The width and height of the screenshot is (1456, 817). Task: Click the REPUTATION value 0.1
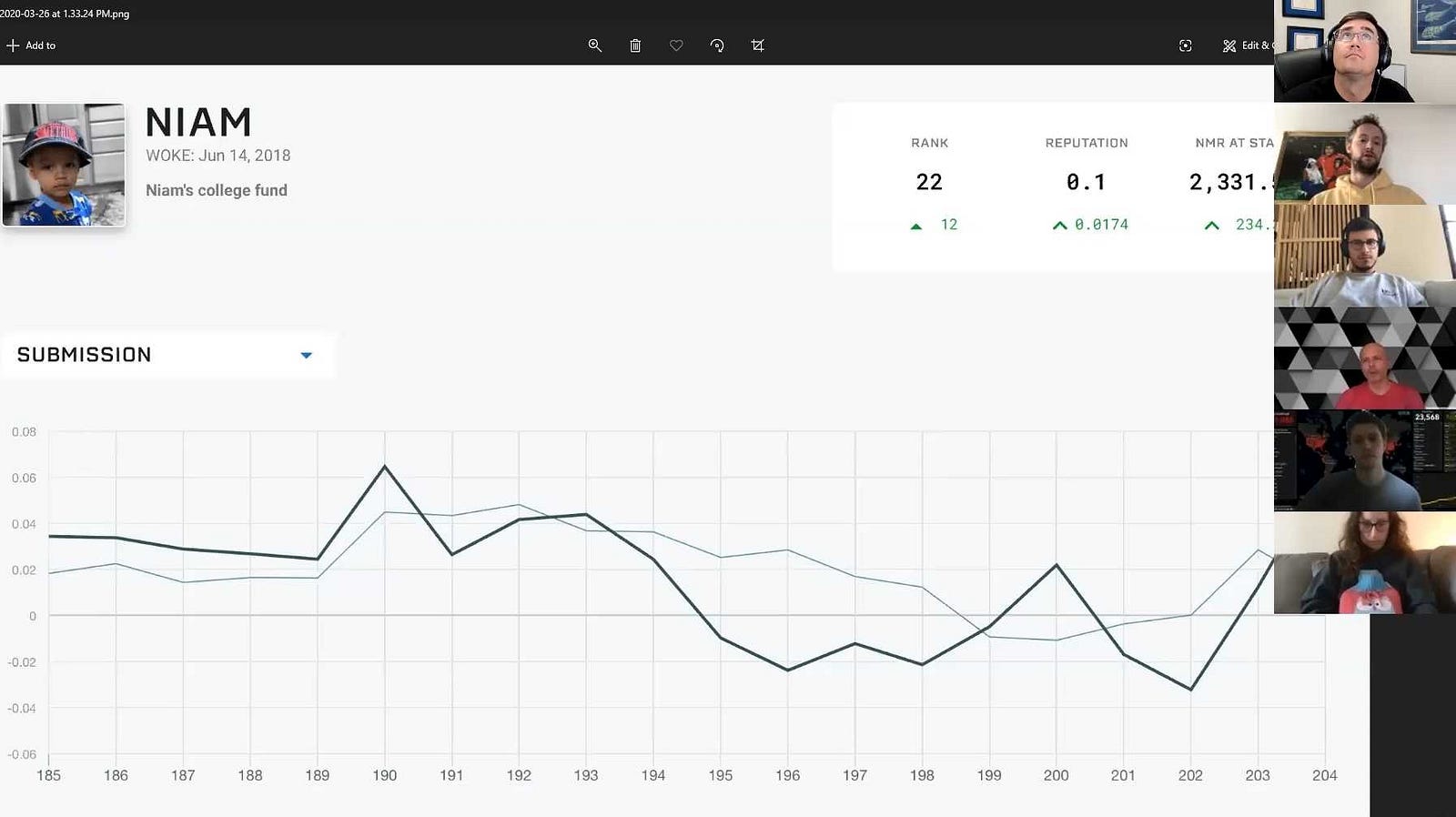tap(1086, 182)
